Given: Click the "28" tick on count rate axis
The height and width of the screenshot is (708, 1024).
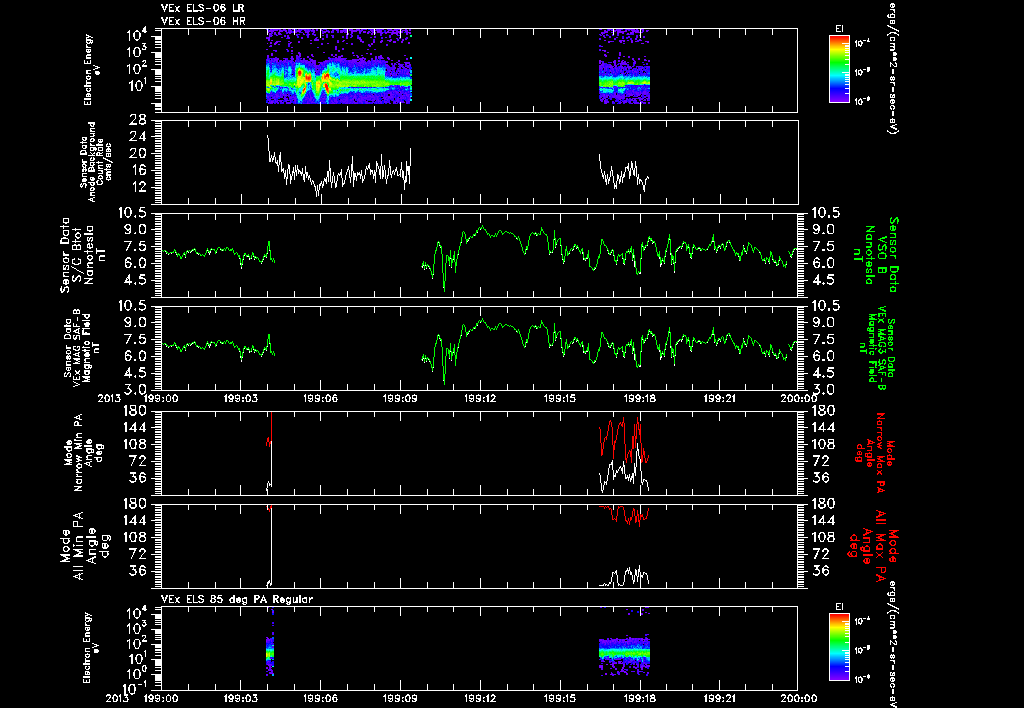Looking at the screenshot, I should click(138, 120).
